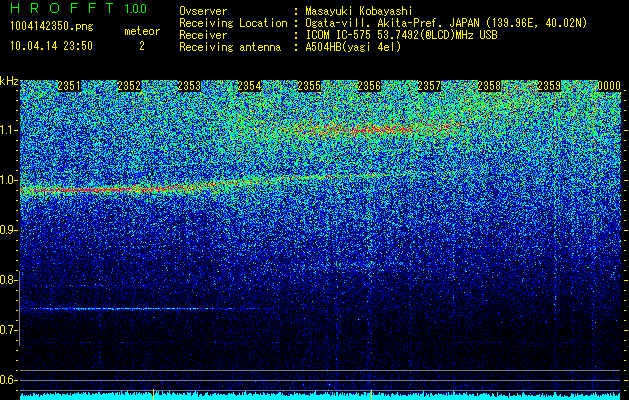The image size is (629, 400).
Task: Click the 1.0 kHz axis label
Action: click(9, 180)
